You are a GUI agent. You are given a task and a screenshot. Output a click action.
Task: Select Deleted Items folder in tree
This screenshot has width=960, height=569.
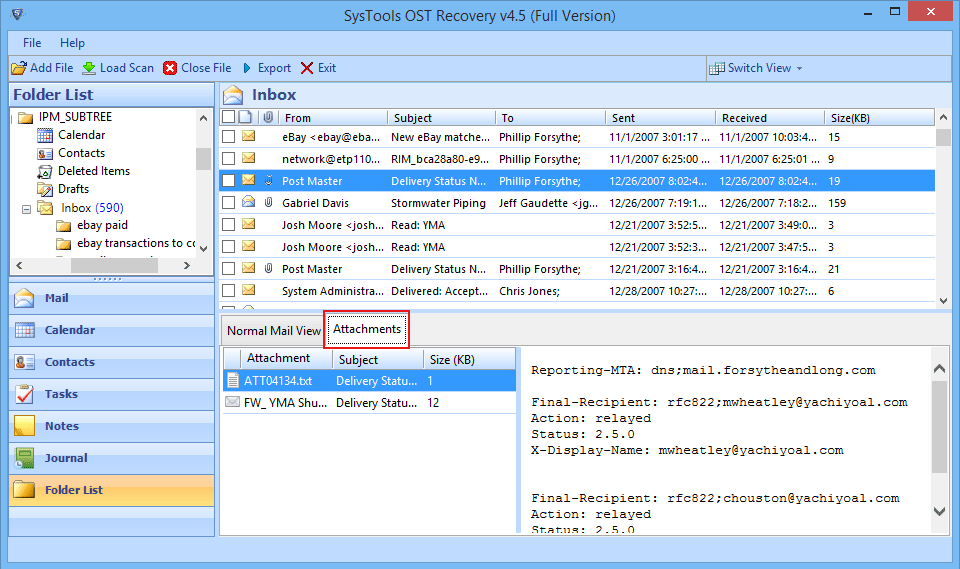pyautogui.click(x=93, y=171)
